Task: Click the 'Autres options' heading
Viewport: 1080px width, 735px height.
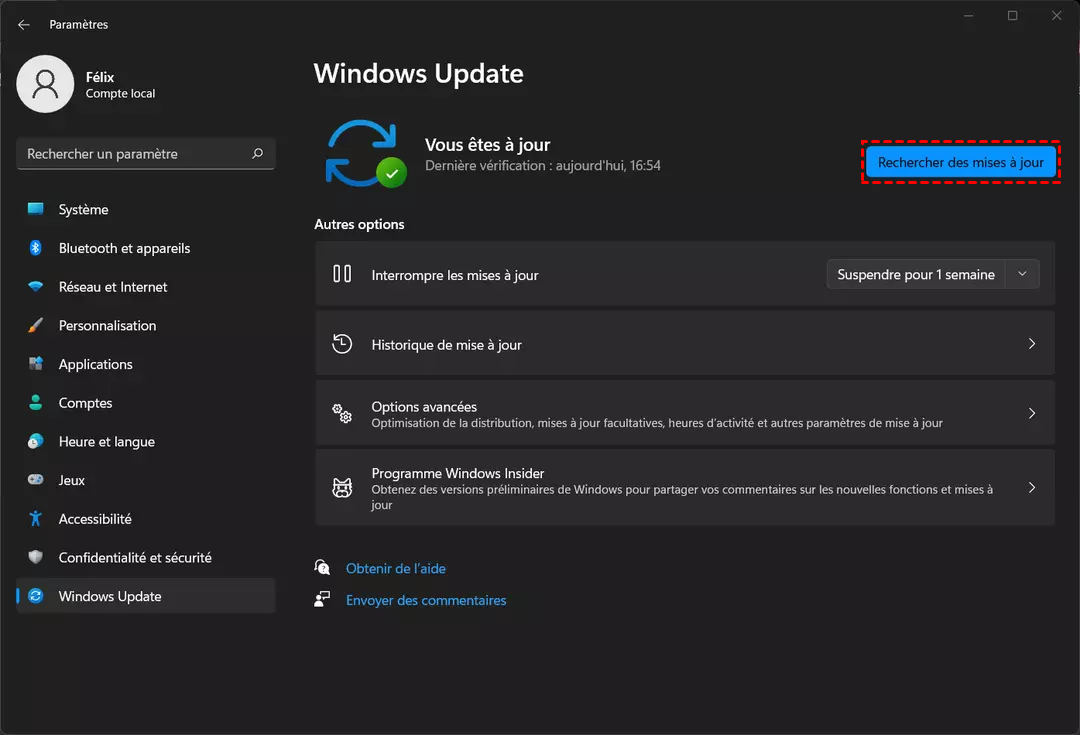Action: [359, 224]
